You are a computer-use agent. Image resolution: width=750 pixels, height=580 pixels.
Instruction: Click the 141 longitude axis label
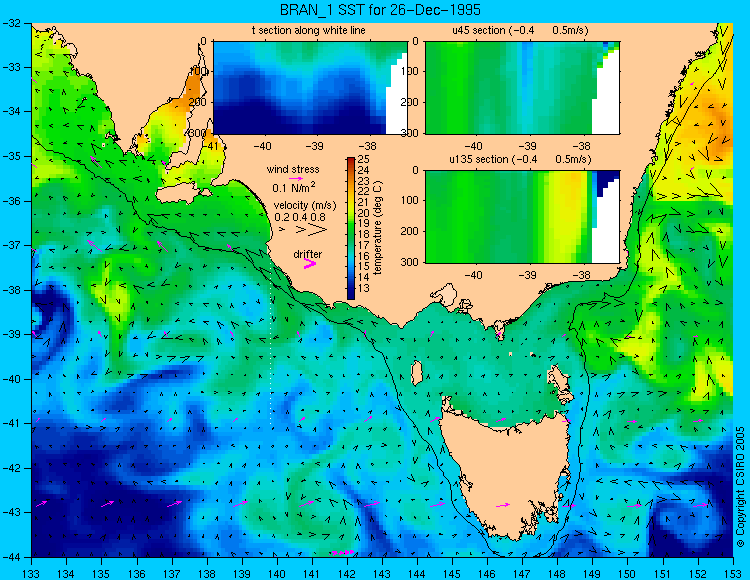click(x=311, y=574)
